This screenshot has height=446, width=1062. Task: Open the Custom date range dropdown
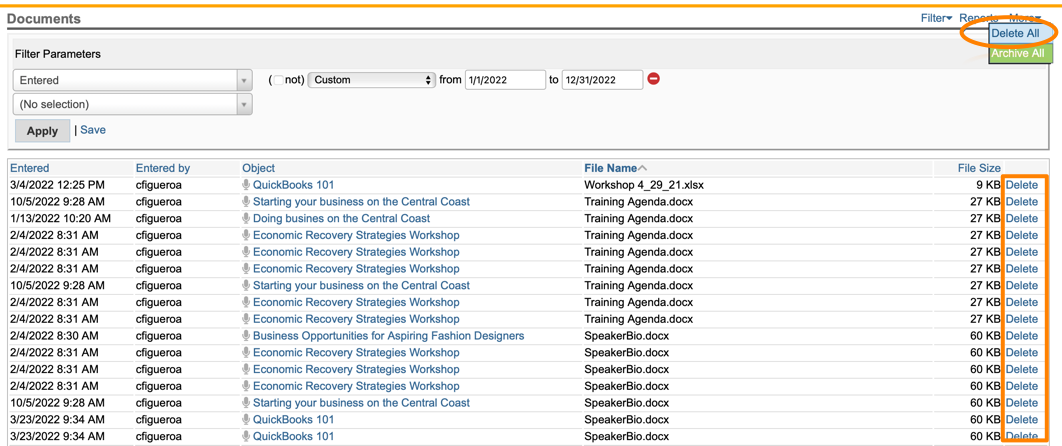tap(371, 80)
